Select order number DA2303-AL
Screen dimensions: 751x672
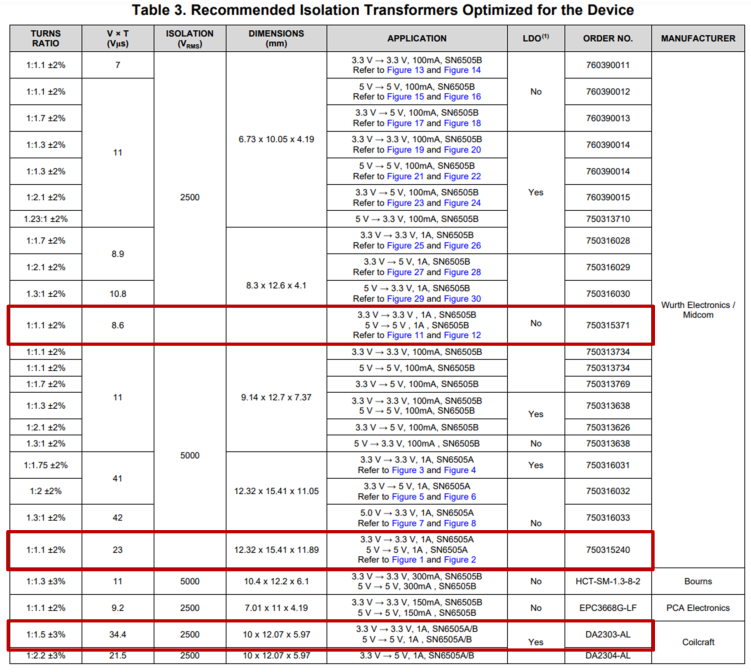pos(608,635)
